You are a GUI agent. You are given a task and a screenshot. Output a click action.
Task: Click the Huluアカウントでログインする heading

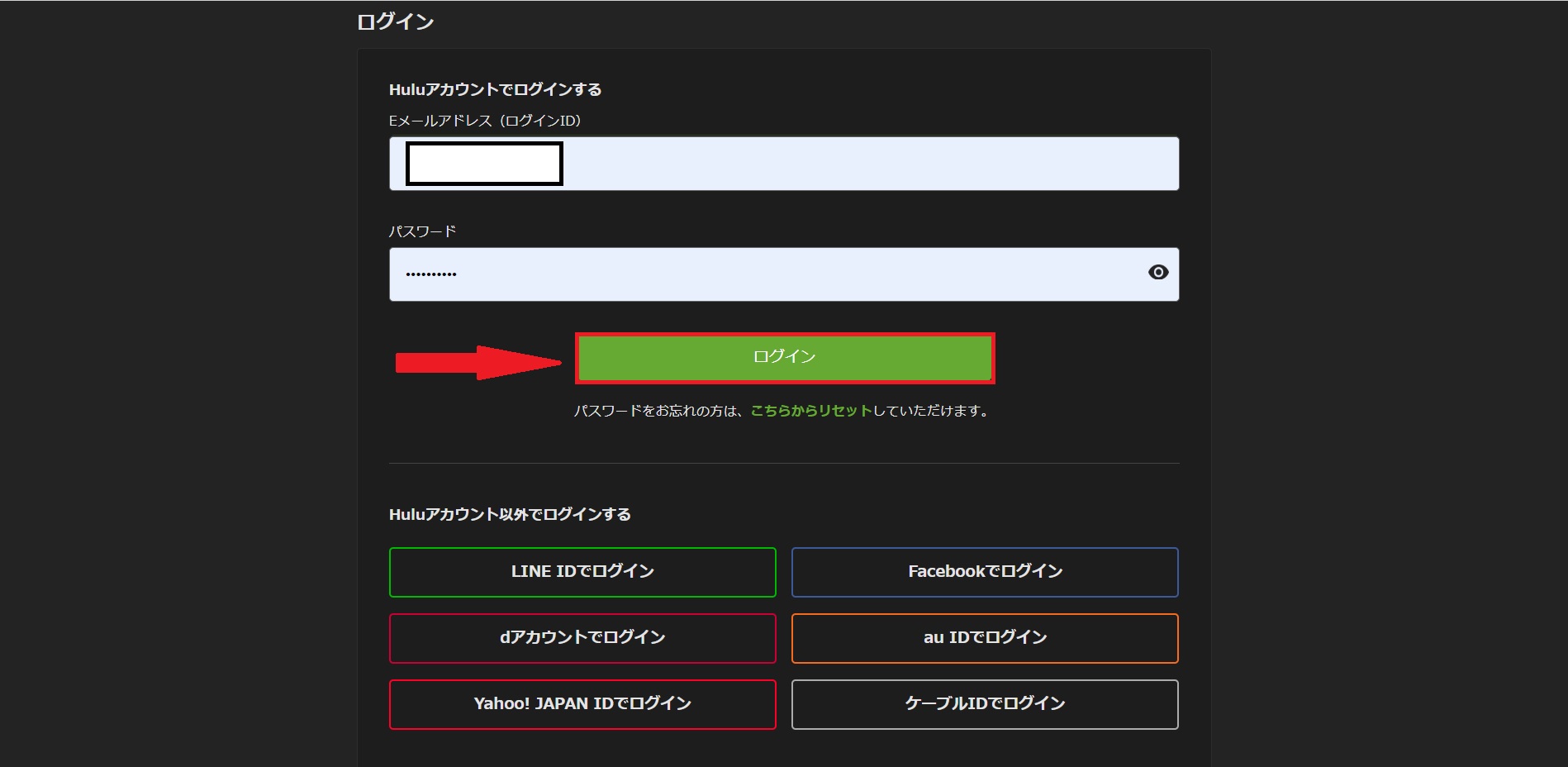495,89
